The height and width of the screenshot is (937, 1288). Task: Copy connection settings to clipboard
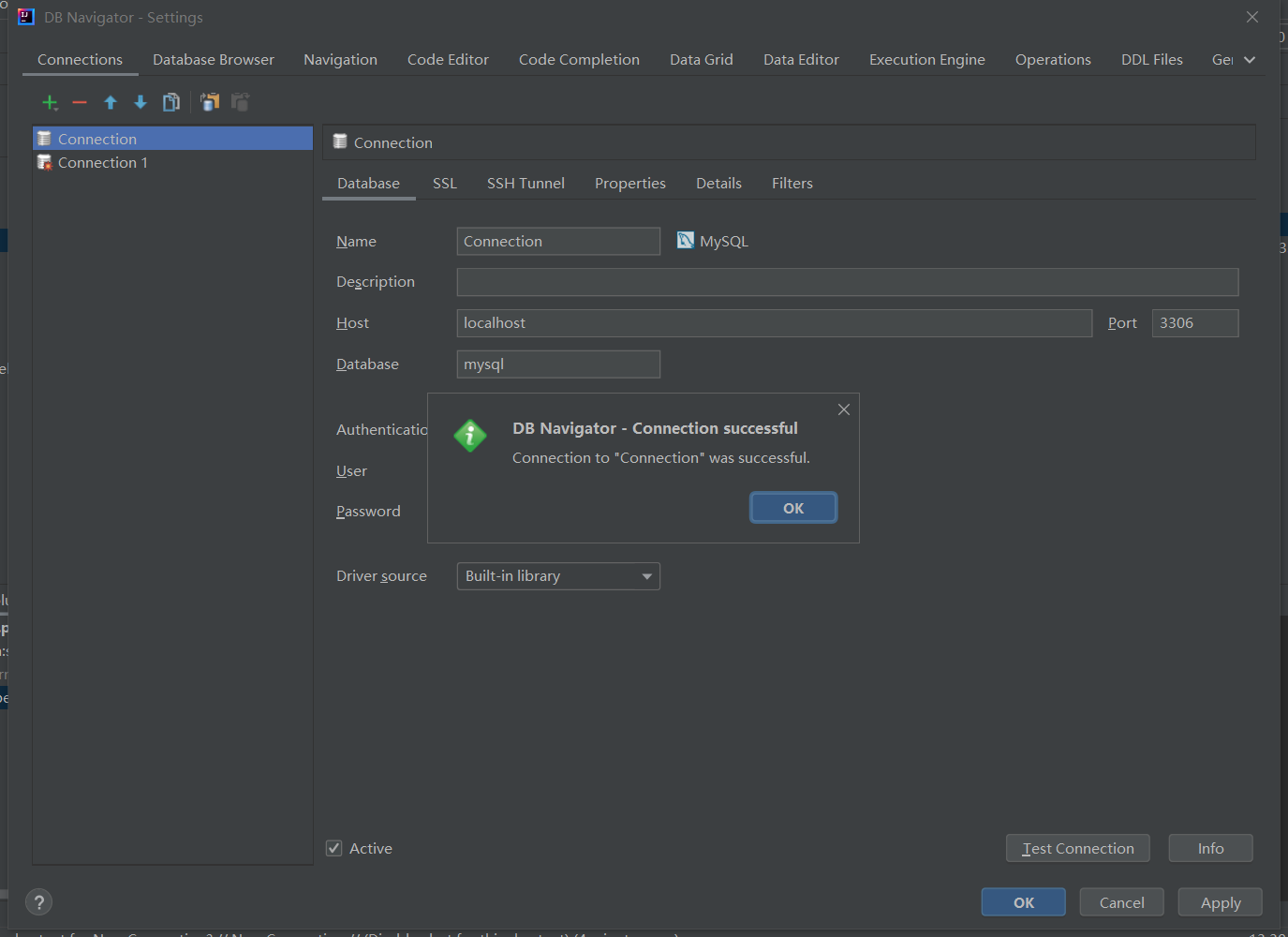(x=210, y=102)
